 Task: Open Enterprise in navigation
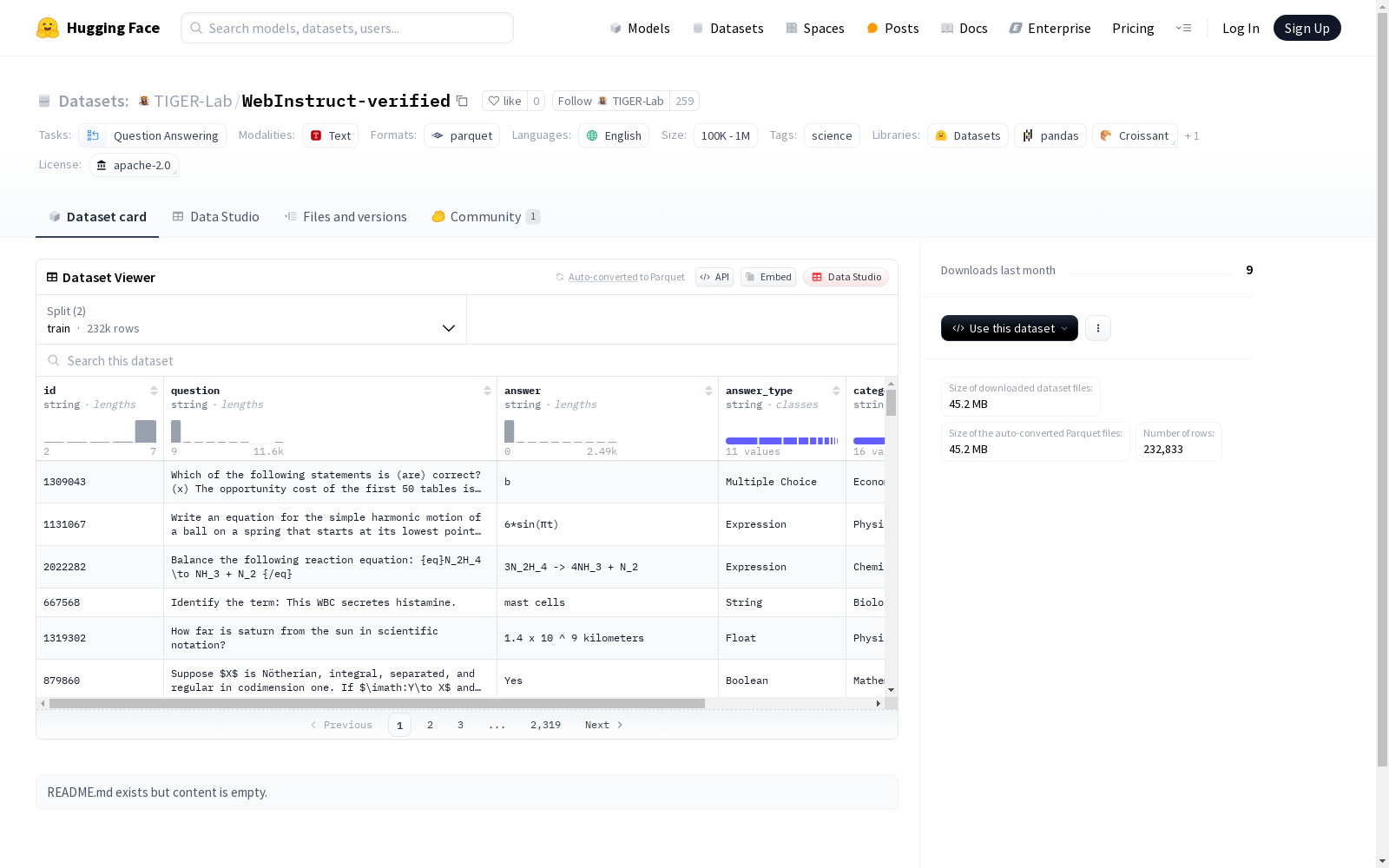[x=1050, y=28]
